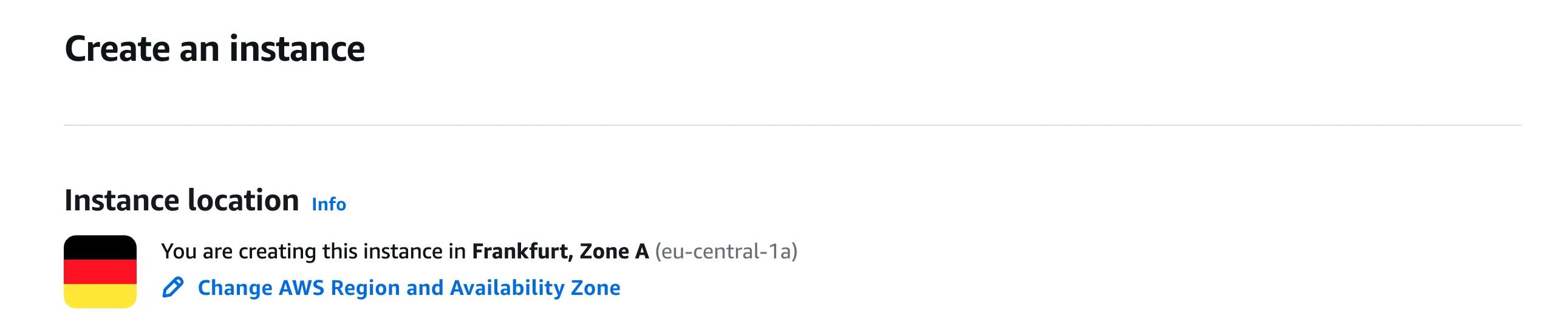Click the red stripe of the flag

coord(100,272)
